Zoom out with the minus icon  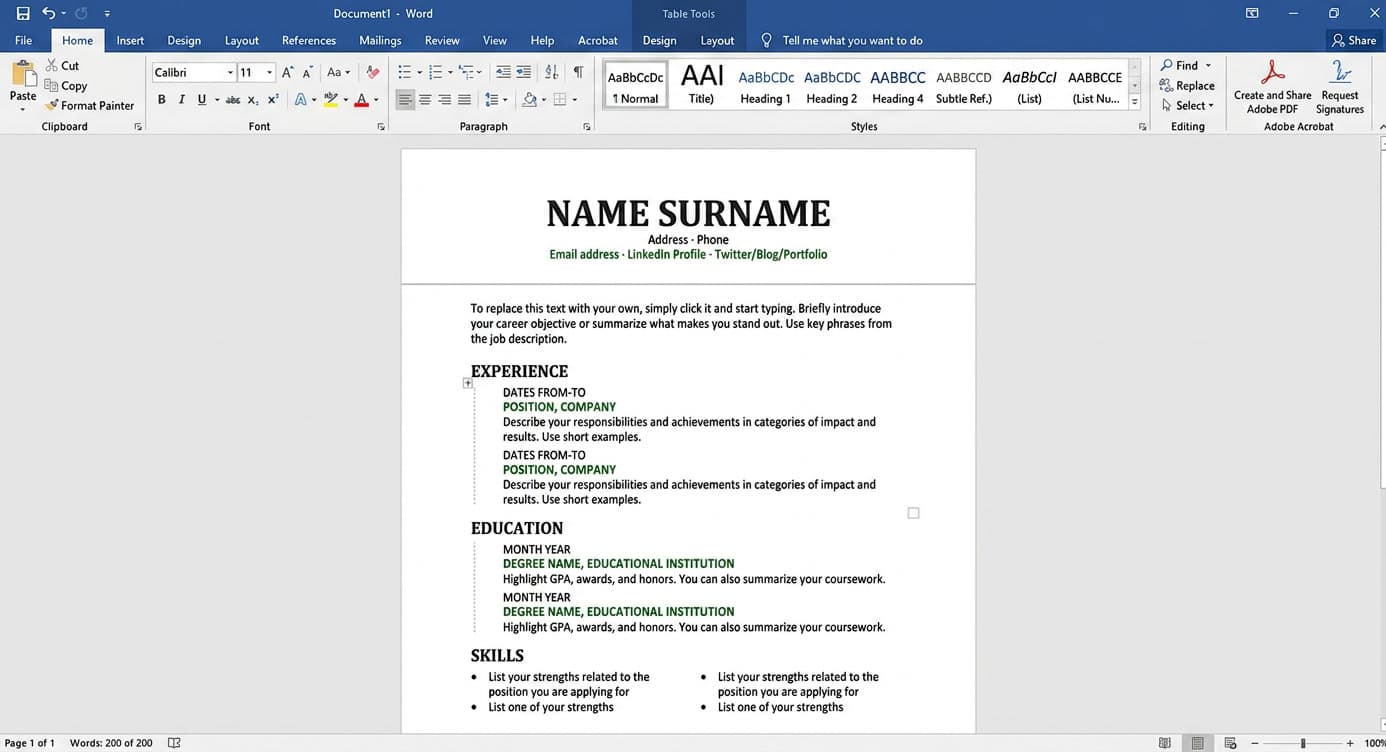tap(1255, 743)
